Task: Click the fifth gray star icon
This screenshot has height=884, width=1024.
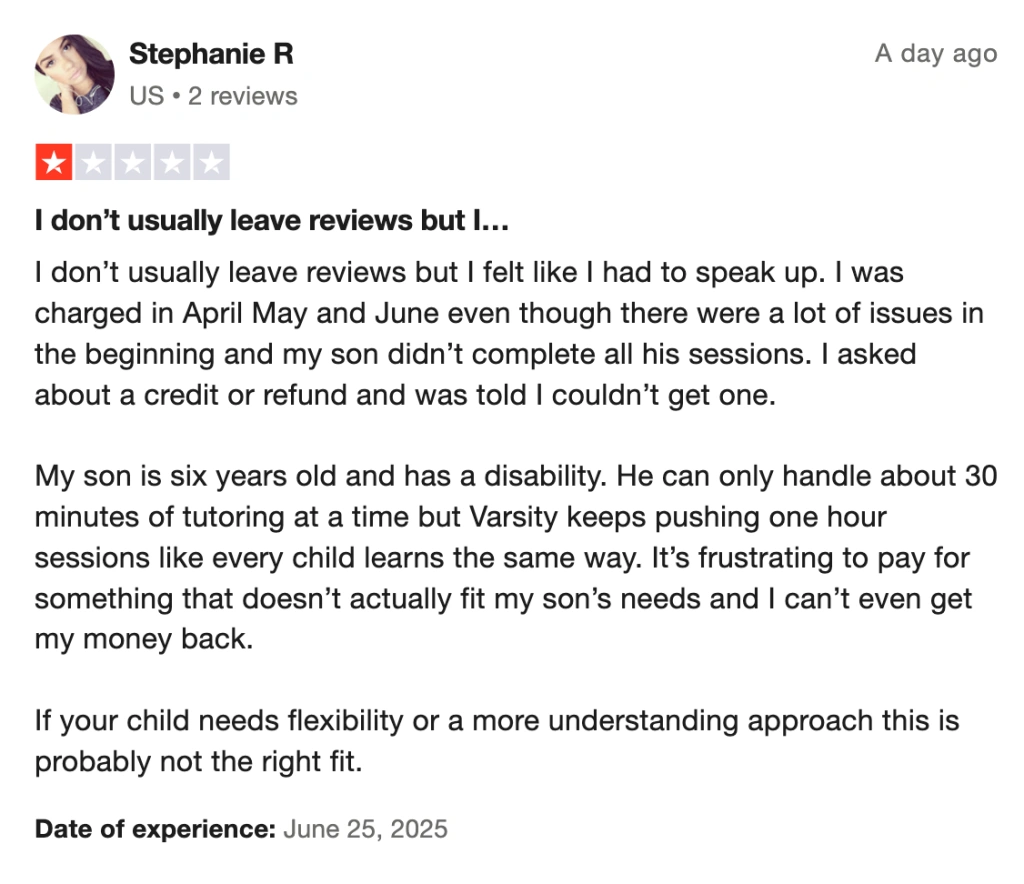Action: click(210, 162)
